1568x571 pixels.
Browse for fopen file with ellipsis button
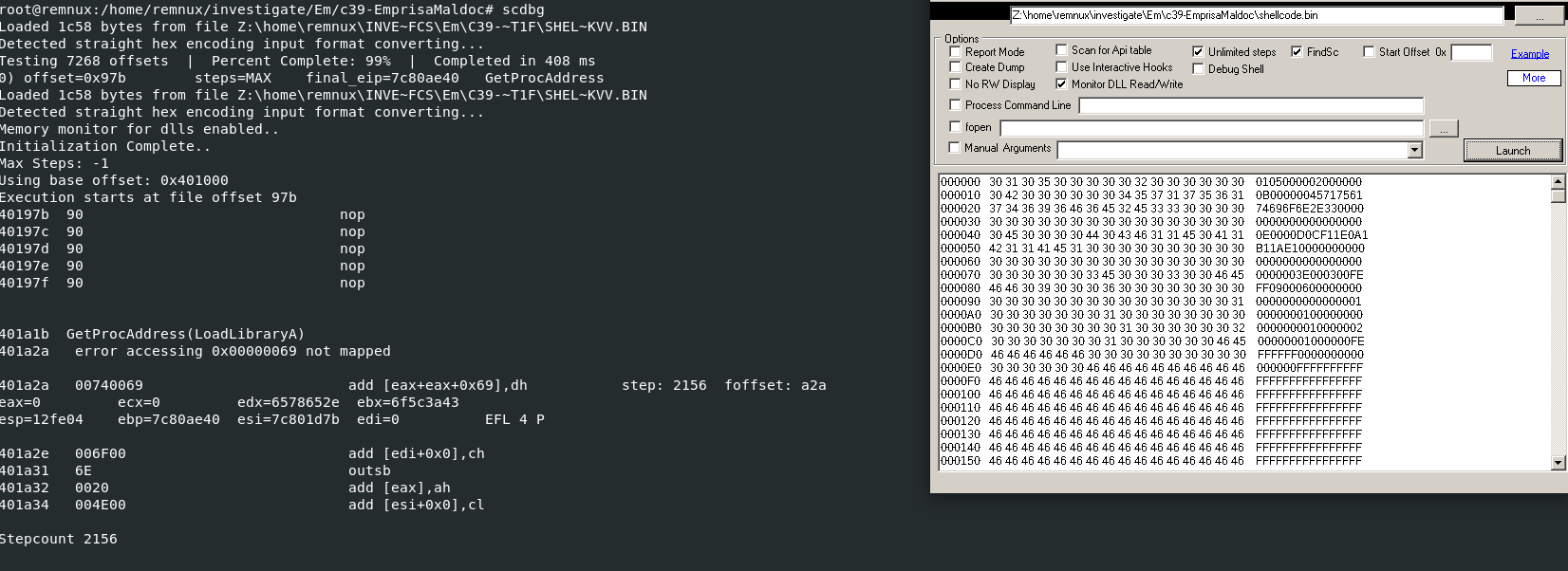coord(1444,128)
